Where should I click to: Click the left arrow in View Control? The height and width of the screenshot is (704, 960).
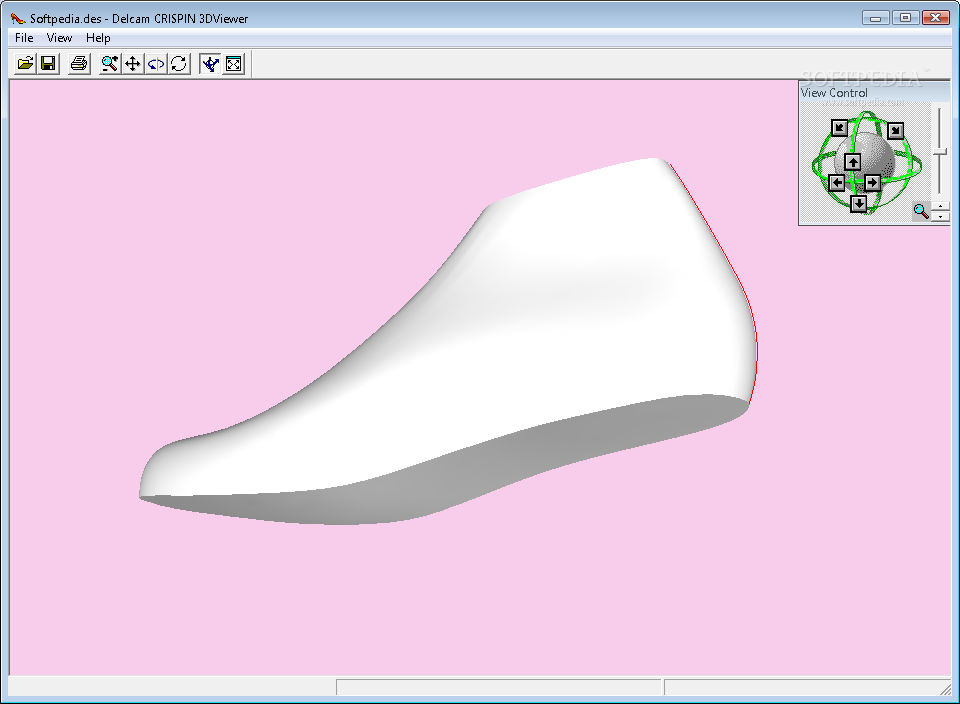click(836, 182)
